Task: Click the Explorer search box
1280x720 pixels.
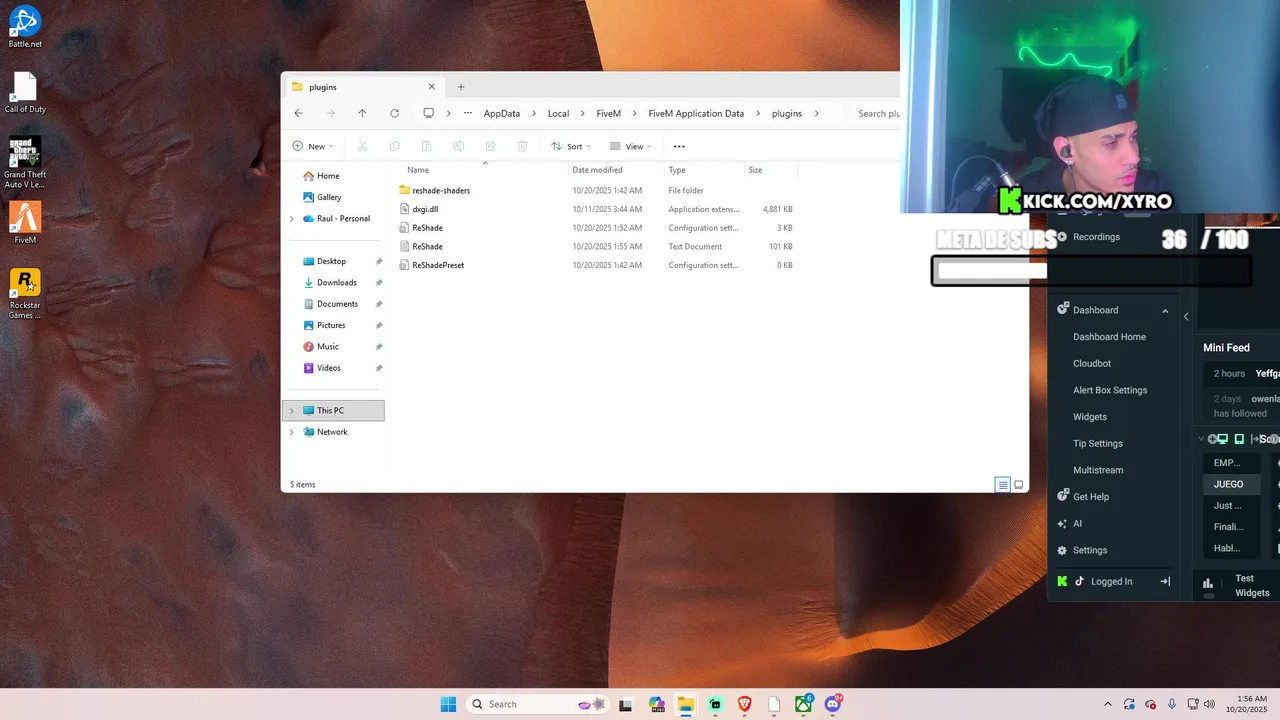Action: (x=877, y=113)
